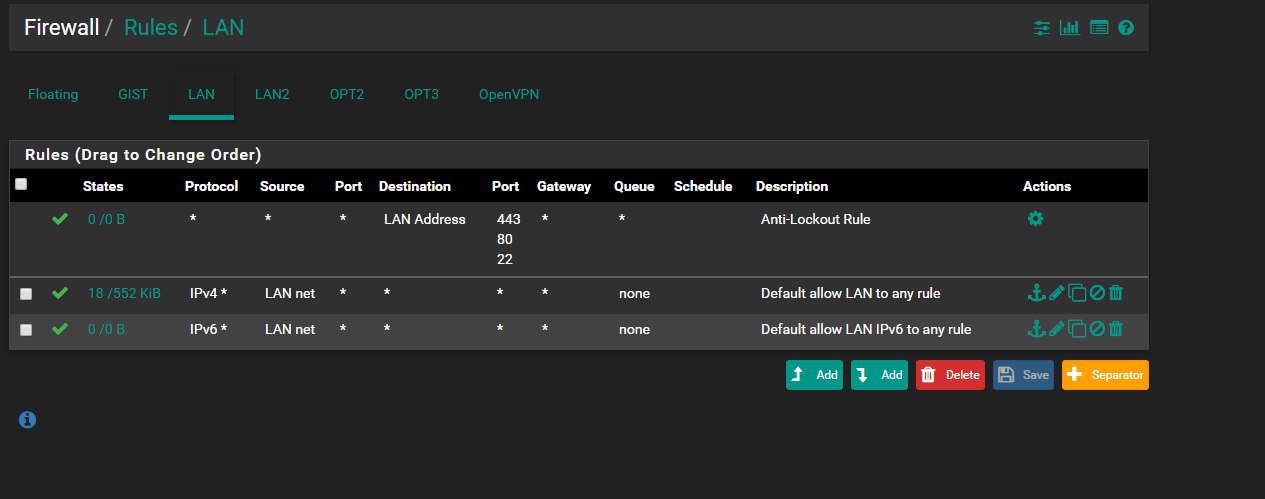The image size is (1265, 499).
Task: Delete the Default allow LAN IPv6 rule
Action: click(x=1116, y=328)
